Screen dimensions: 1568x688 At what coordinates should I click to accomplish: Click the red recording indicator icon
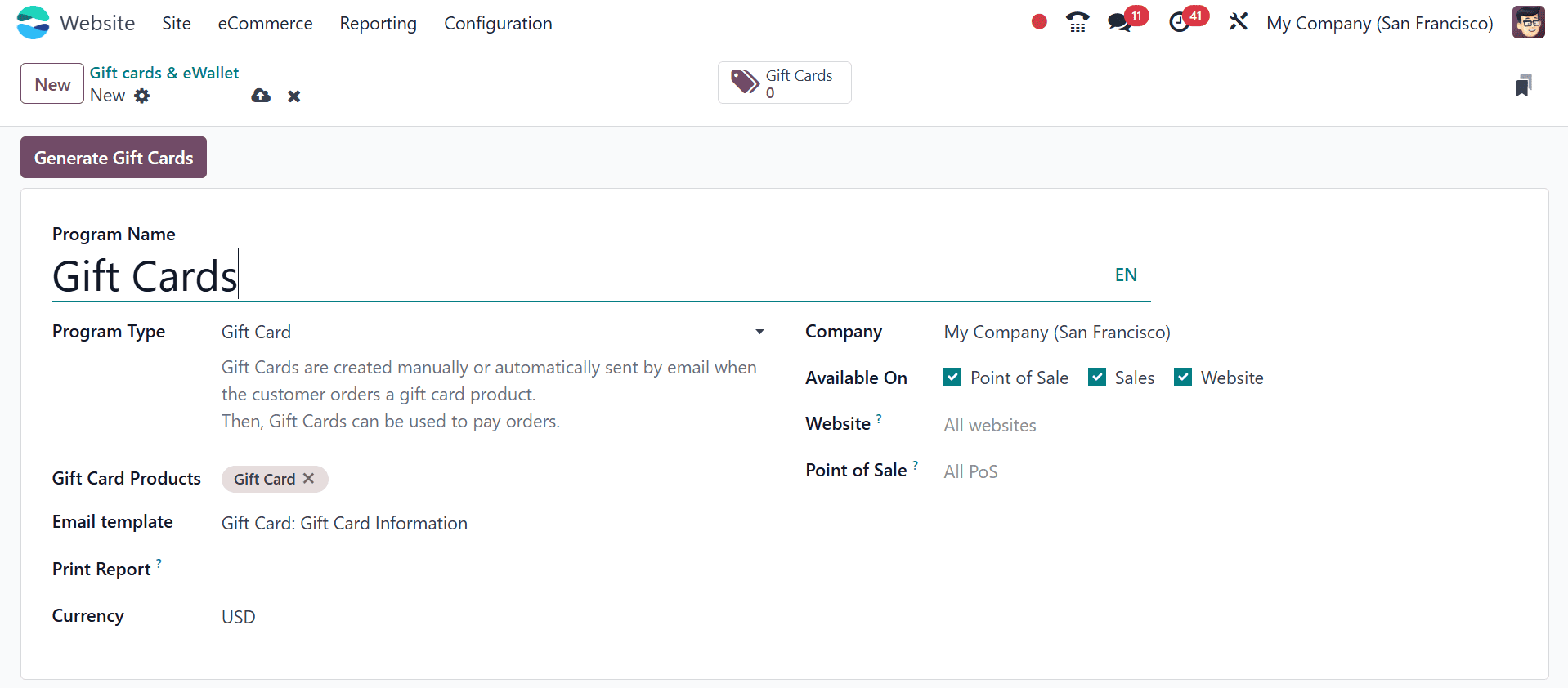(x=1039, y=22)
